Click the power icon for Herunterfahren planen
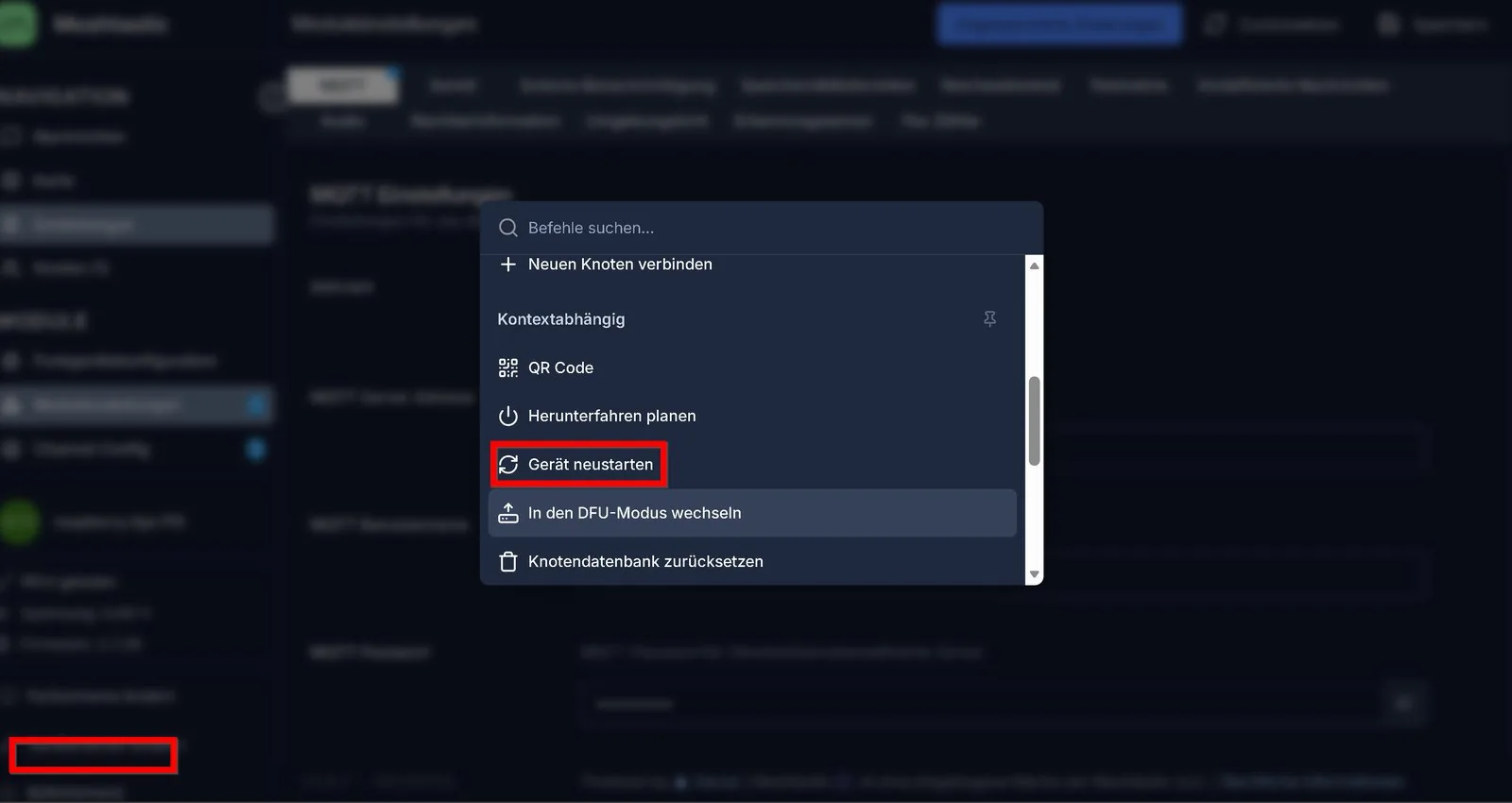Image resolution: width=1512 pixels, height=803 pixels. click(508, 416)
